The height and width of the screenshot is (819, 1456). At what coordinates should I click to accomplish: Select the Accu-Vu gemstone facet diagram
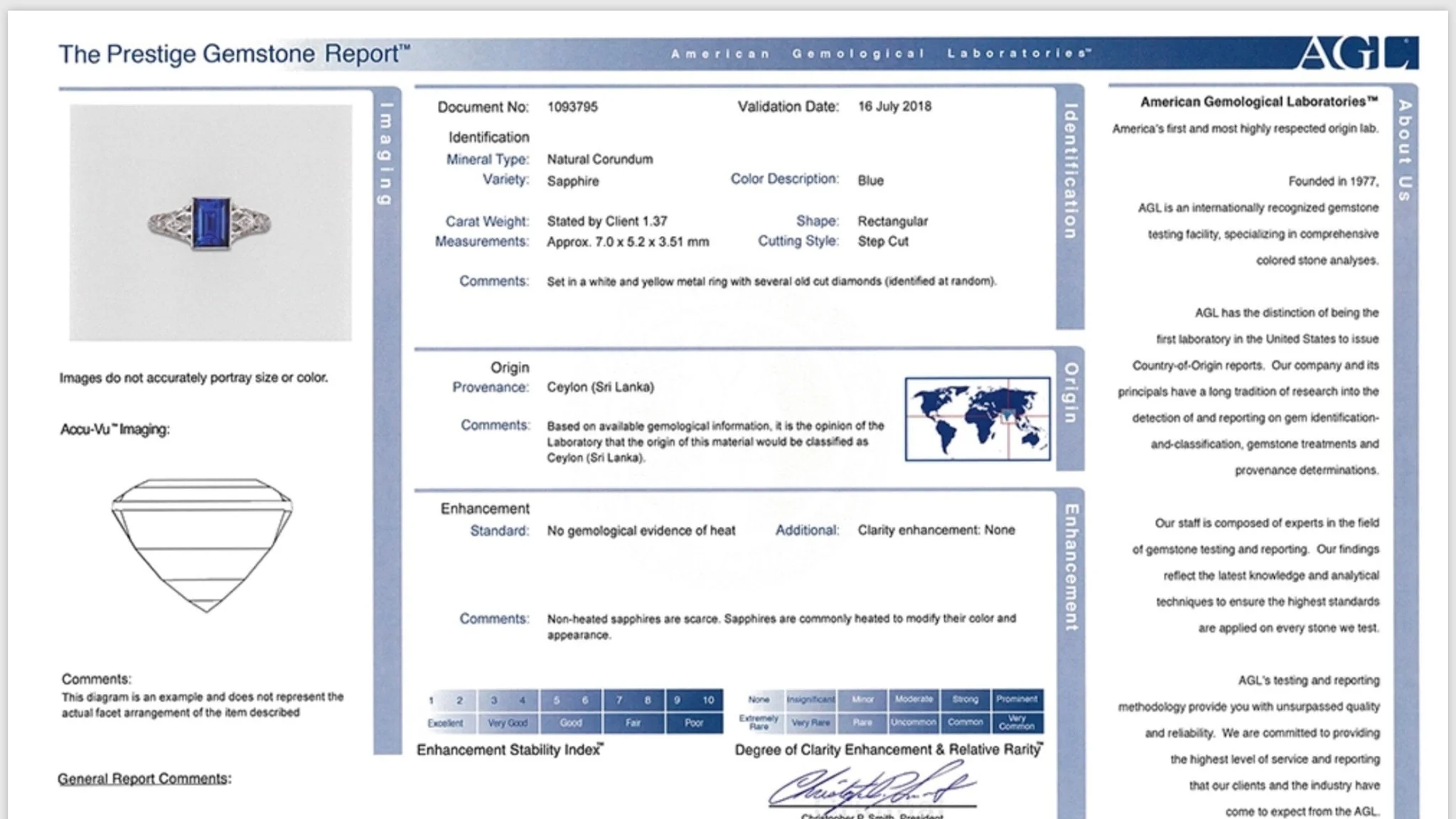202,545
